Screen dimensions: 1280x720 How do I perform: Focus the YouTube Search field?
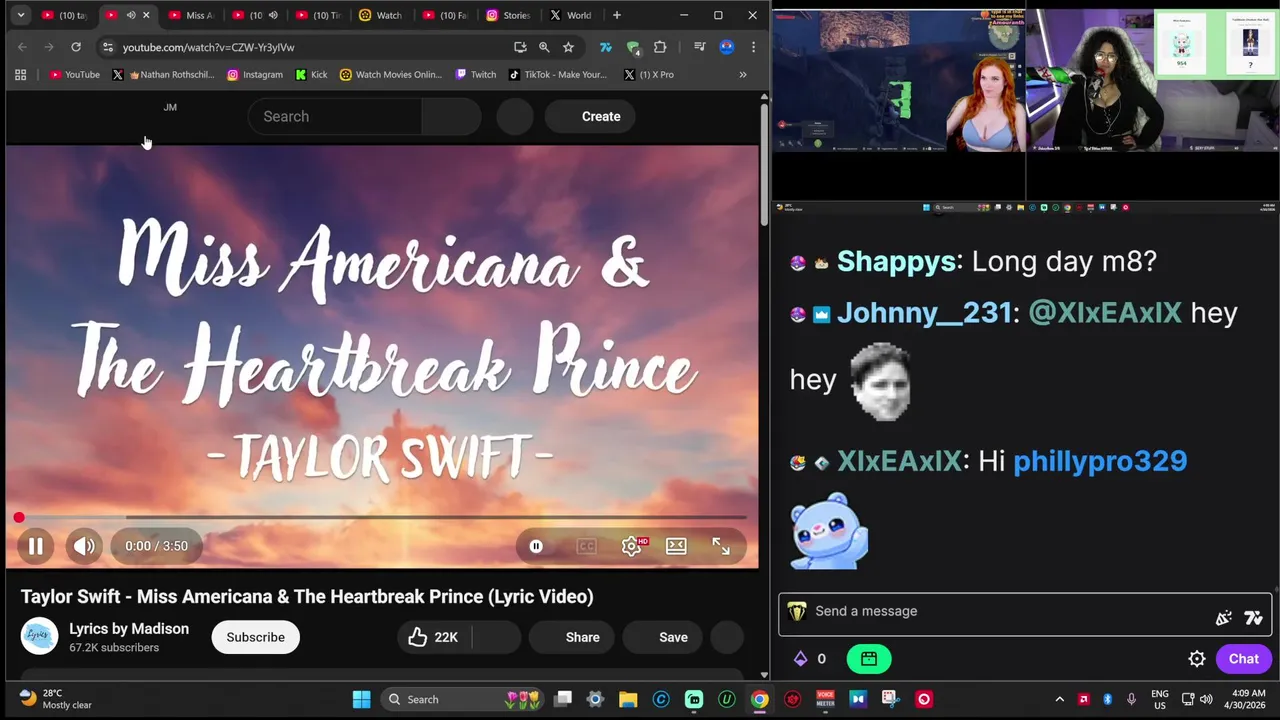tap(335, 117)
